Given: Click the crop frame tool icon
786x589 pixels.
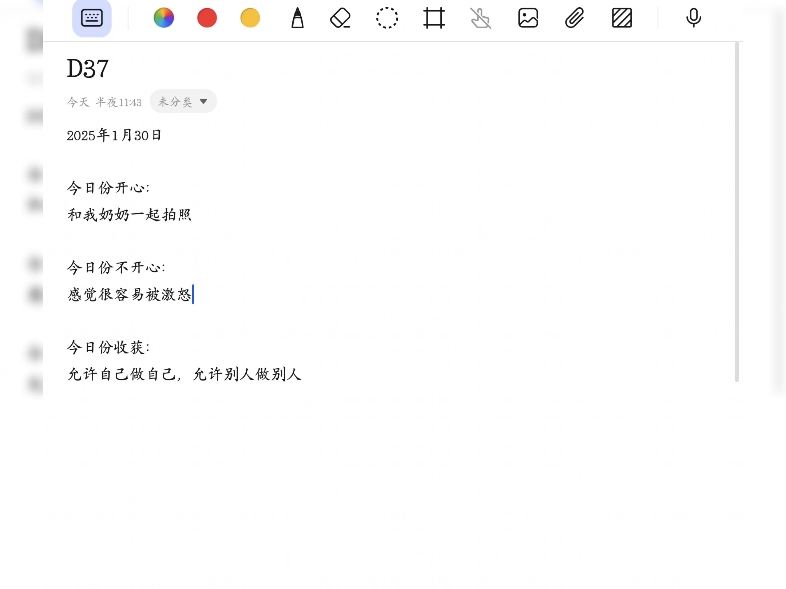Looking at the screenshot, I should pos(434,18).
